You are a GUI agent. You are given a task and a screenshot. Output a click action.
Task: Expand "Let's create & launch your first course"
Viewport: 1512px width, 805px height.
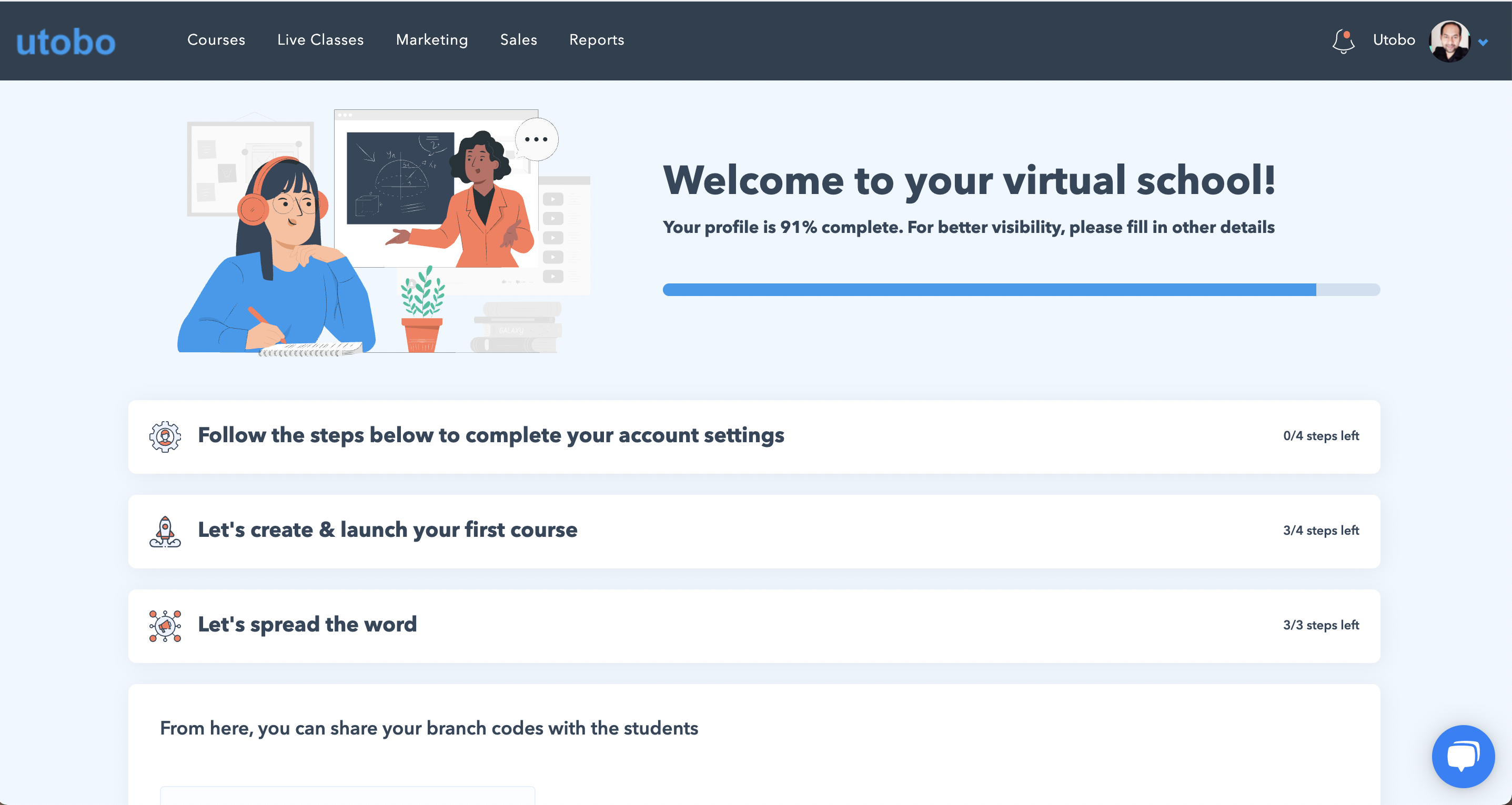click(x=387, y=530)
